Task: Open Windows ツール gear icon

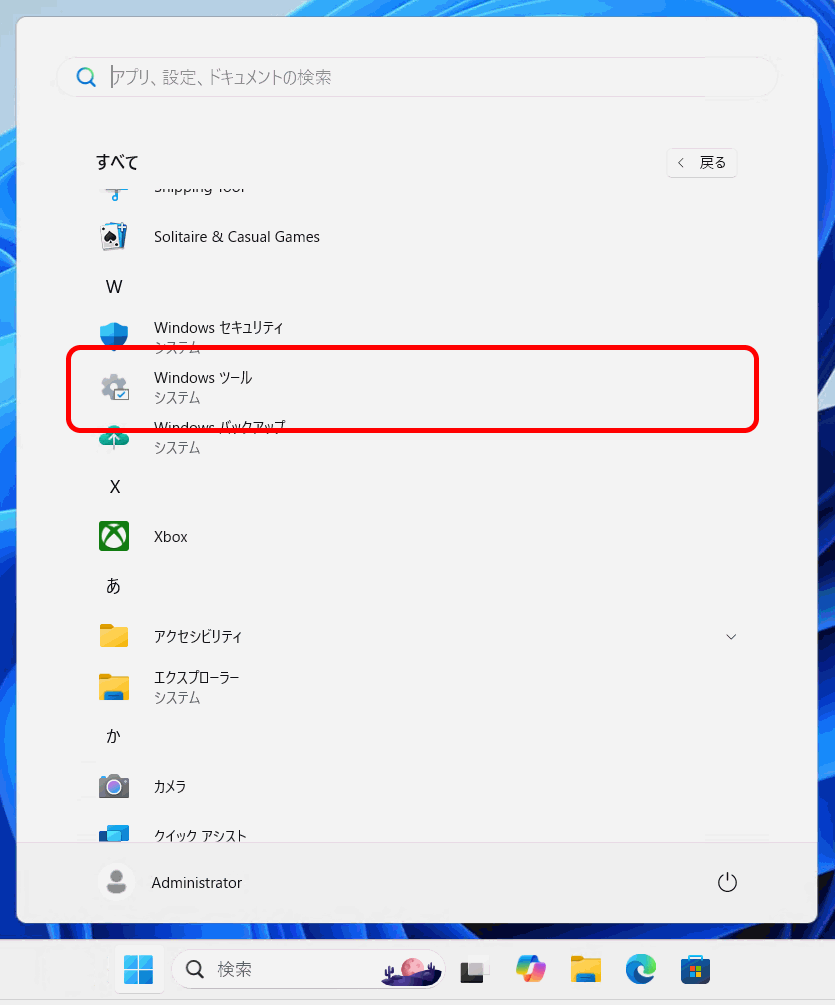Action: (x=114, y=387)
